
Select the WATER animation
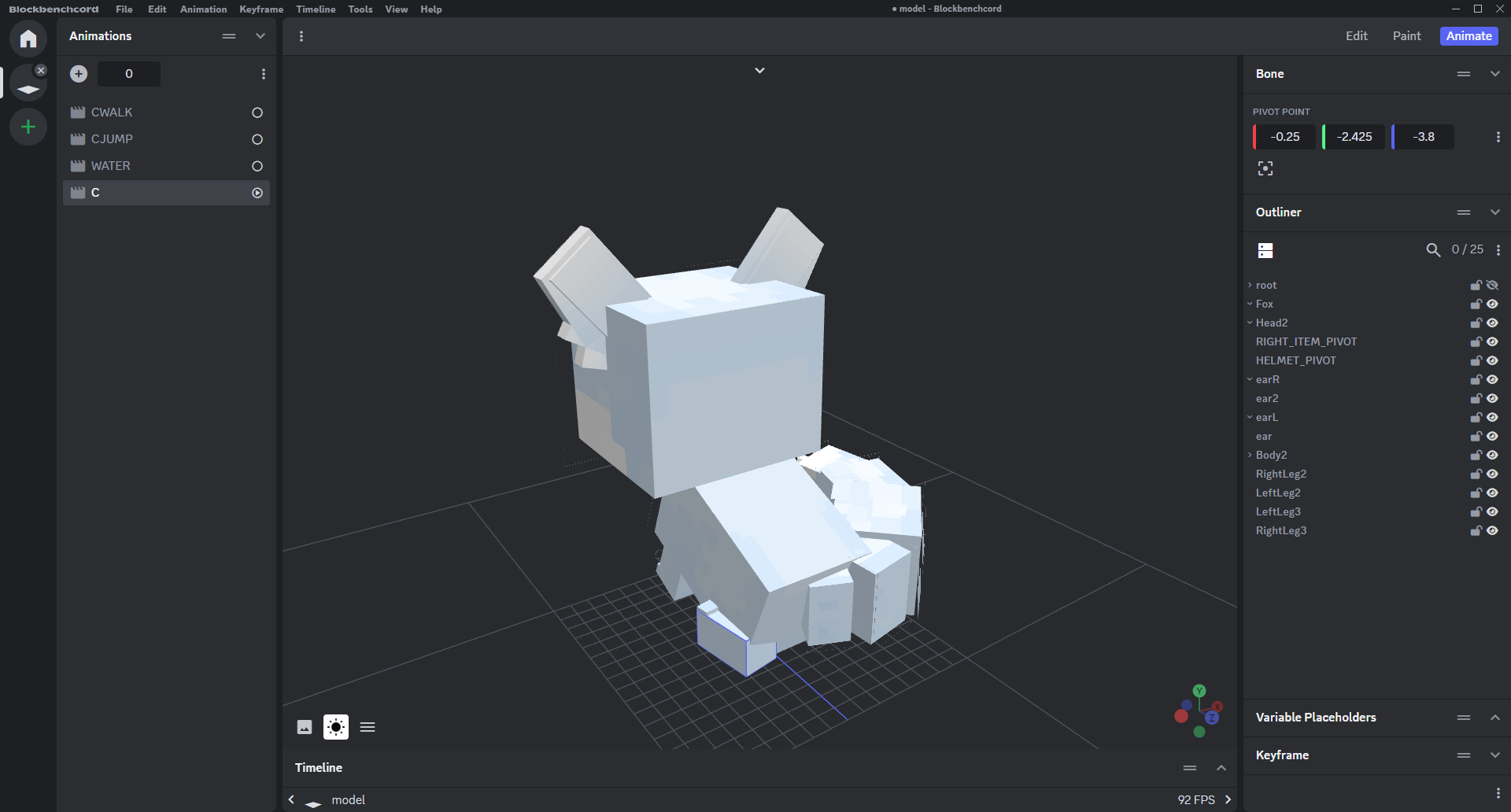coord(111,166)
